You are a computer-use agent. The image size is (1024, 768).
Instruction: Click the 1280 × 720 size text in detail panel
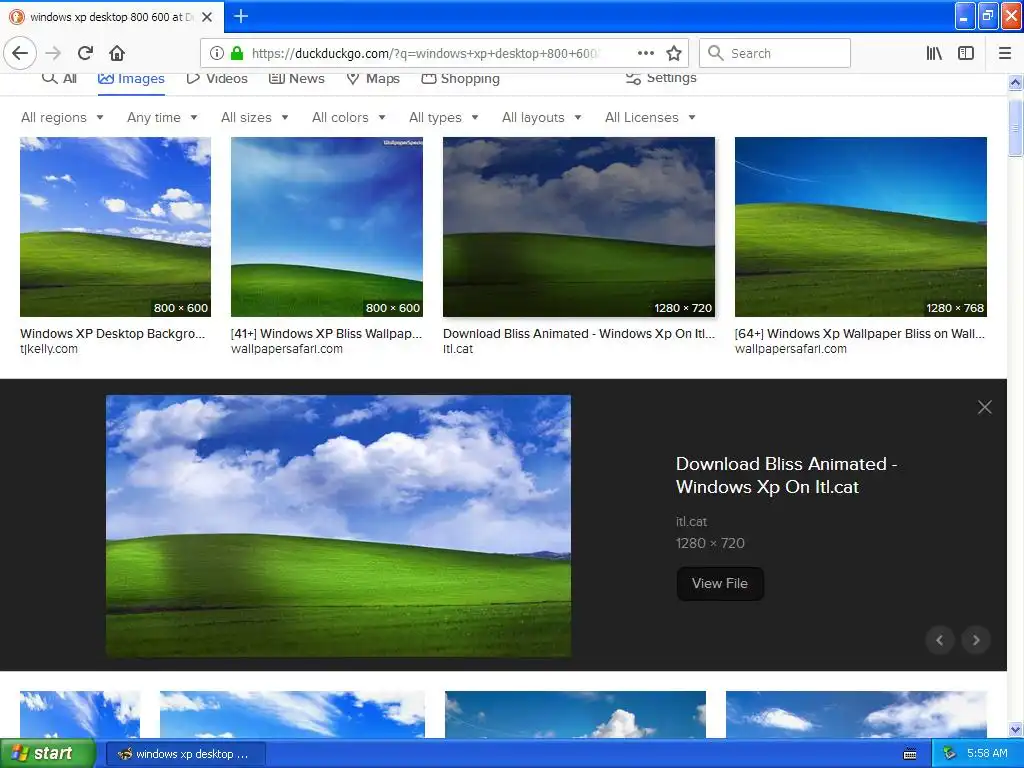coord(710,543)
